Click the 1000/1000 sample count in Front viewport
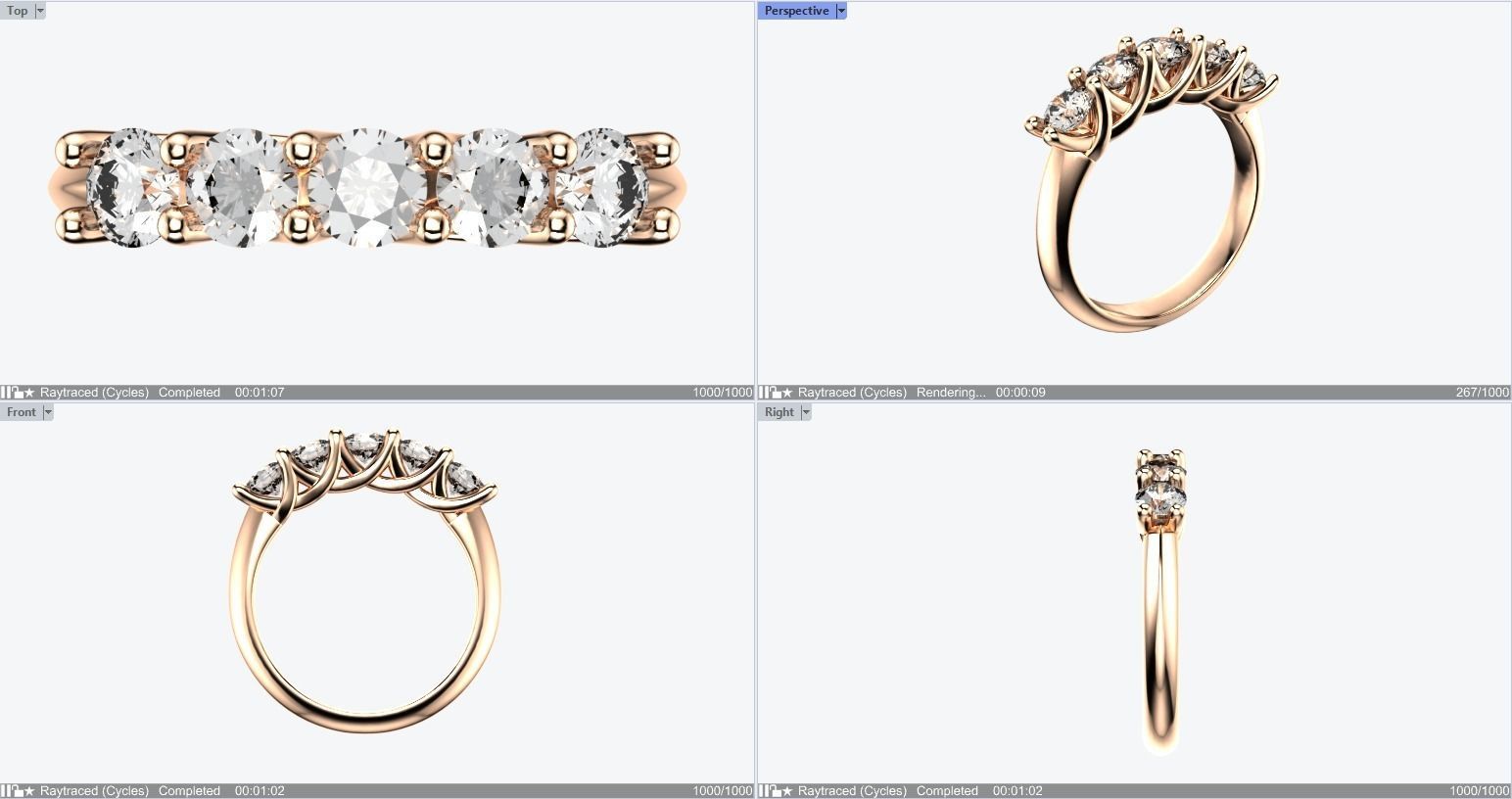This screenshot has width=1512, height=799. click(x=723, y=791)
